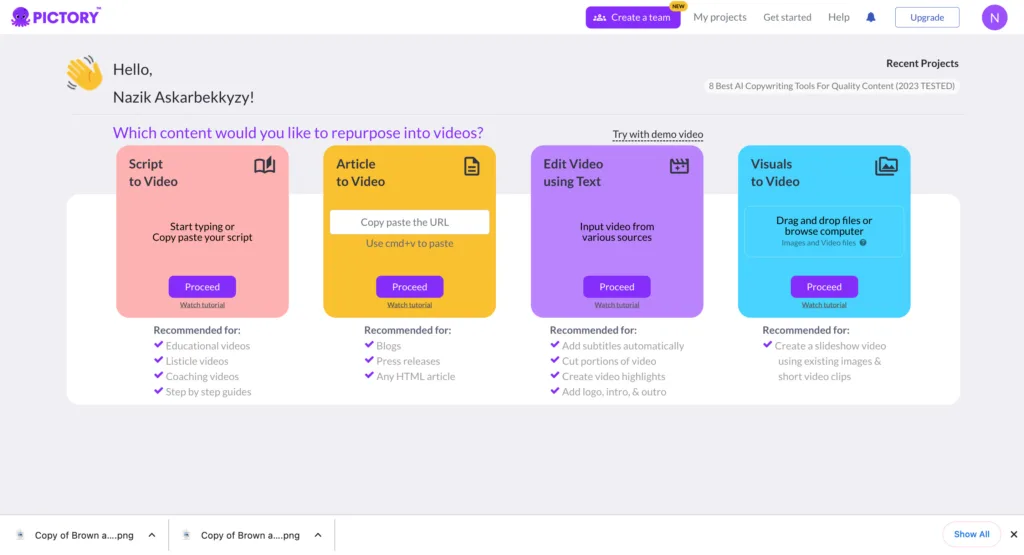The width and height of the screenshot is (1024, 555).
Task: Click Use cmd+v to paste hint
Action: point(409,244)
